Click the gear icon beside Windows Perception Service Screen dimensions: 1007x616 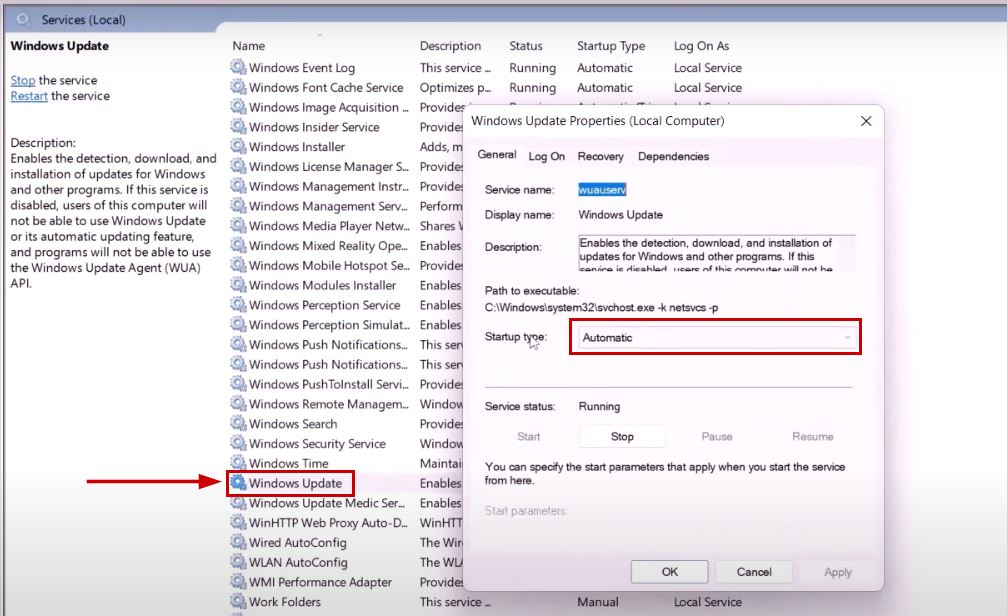pyautogui.click(x=238, y=304)
